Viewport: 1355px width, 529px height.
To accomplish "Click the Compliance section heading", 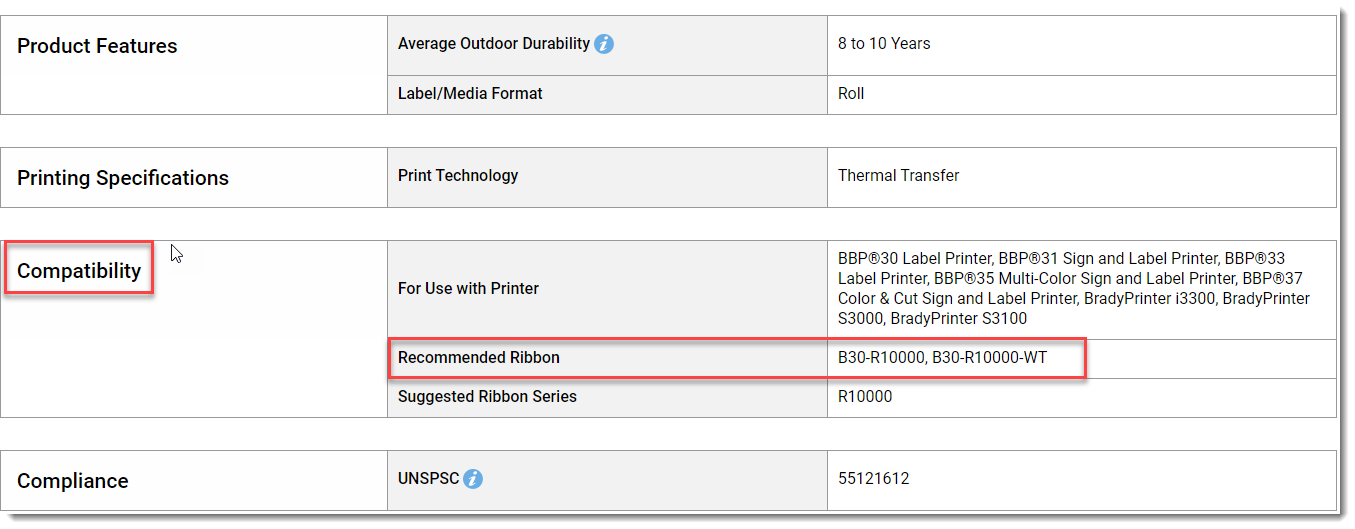I will 73,481.
